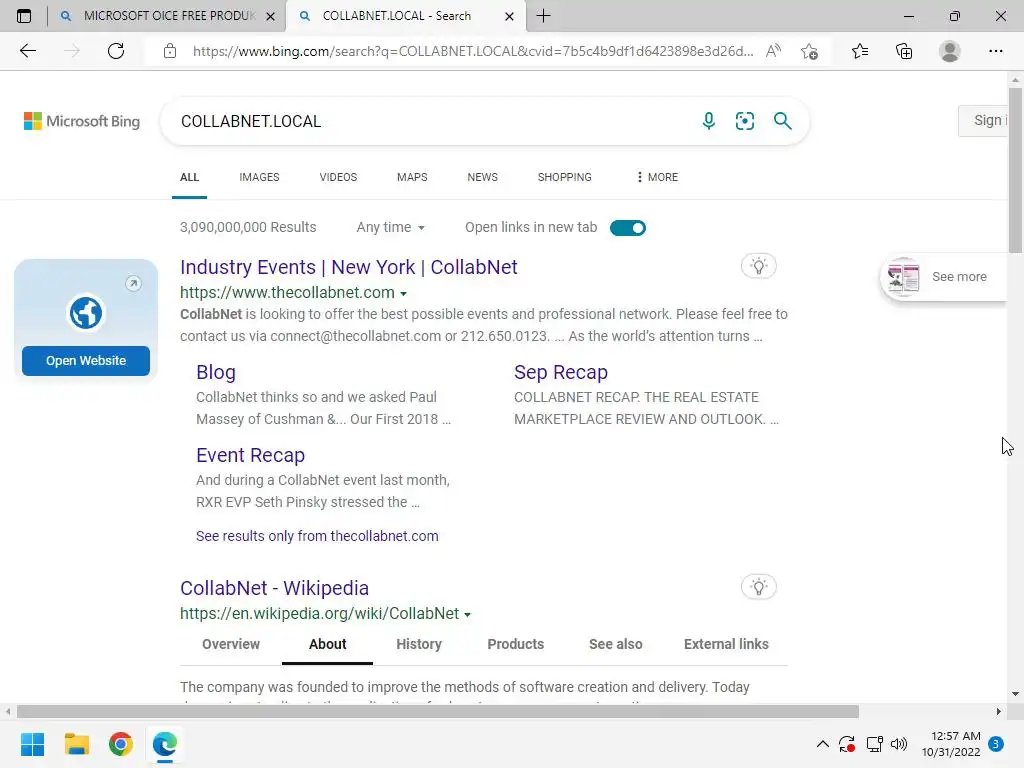Open the Event Recap sublink
This screenshot has height=768, width=1024.
point(250,455)
